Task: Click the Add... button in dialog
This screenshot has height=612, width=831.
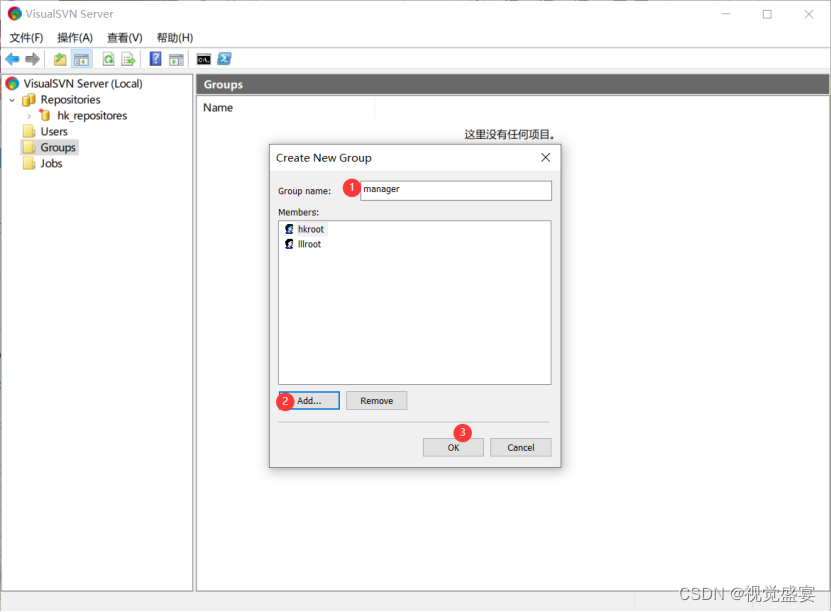Action: point(309,401)
